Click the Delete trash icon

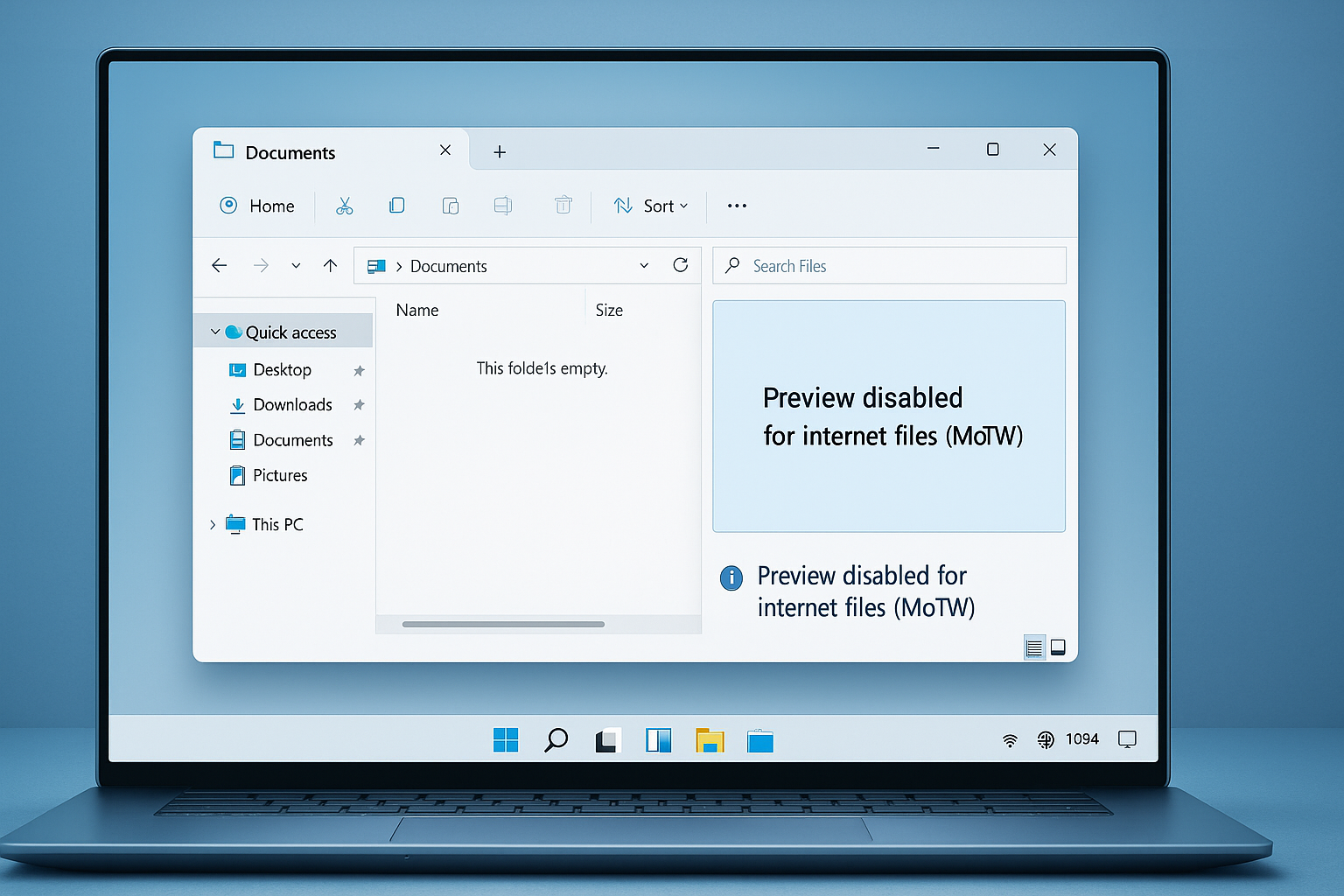563,206
